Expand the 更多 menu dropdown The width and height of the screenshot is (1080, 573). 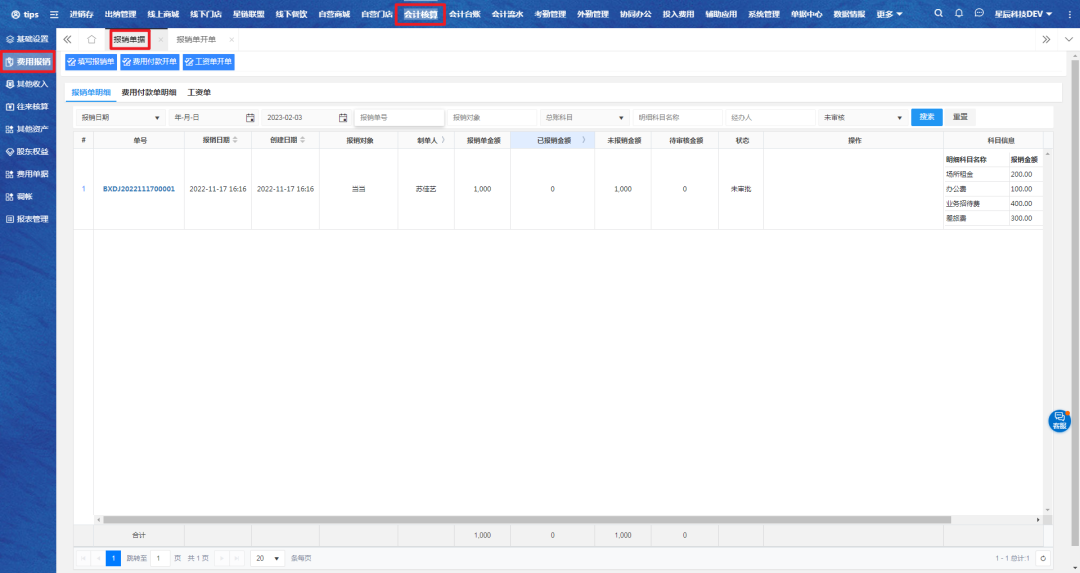pos(889,14)
